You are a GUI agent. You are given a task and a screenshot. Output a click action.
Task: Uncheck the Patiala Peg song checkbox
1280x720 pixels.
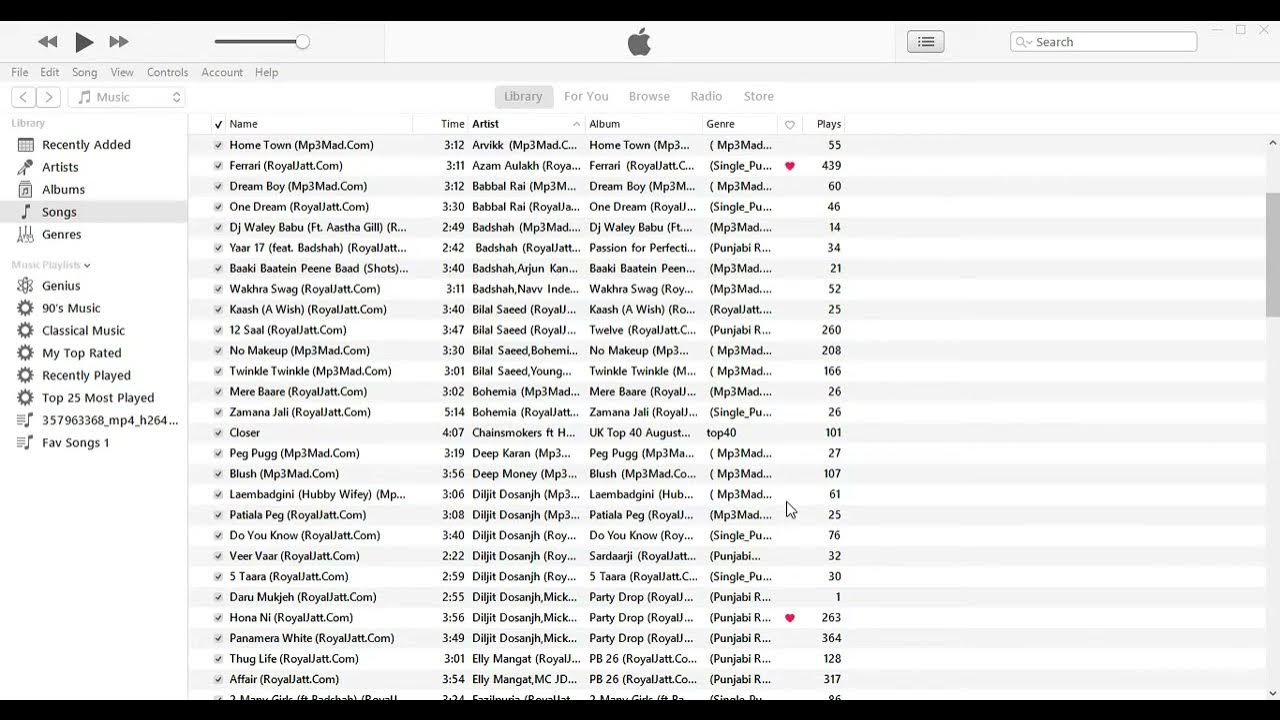[218, 515]
